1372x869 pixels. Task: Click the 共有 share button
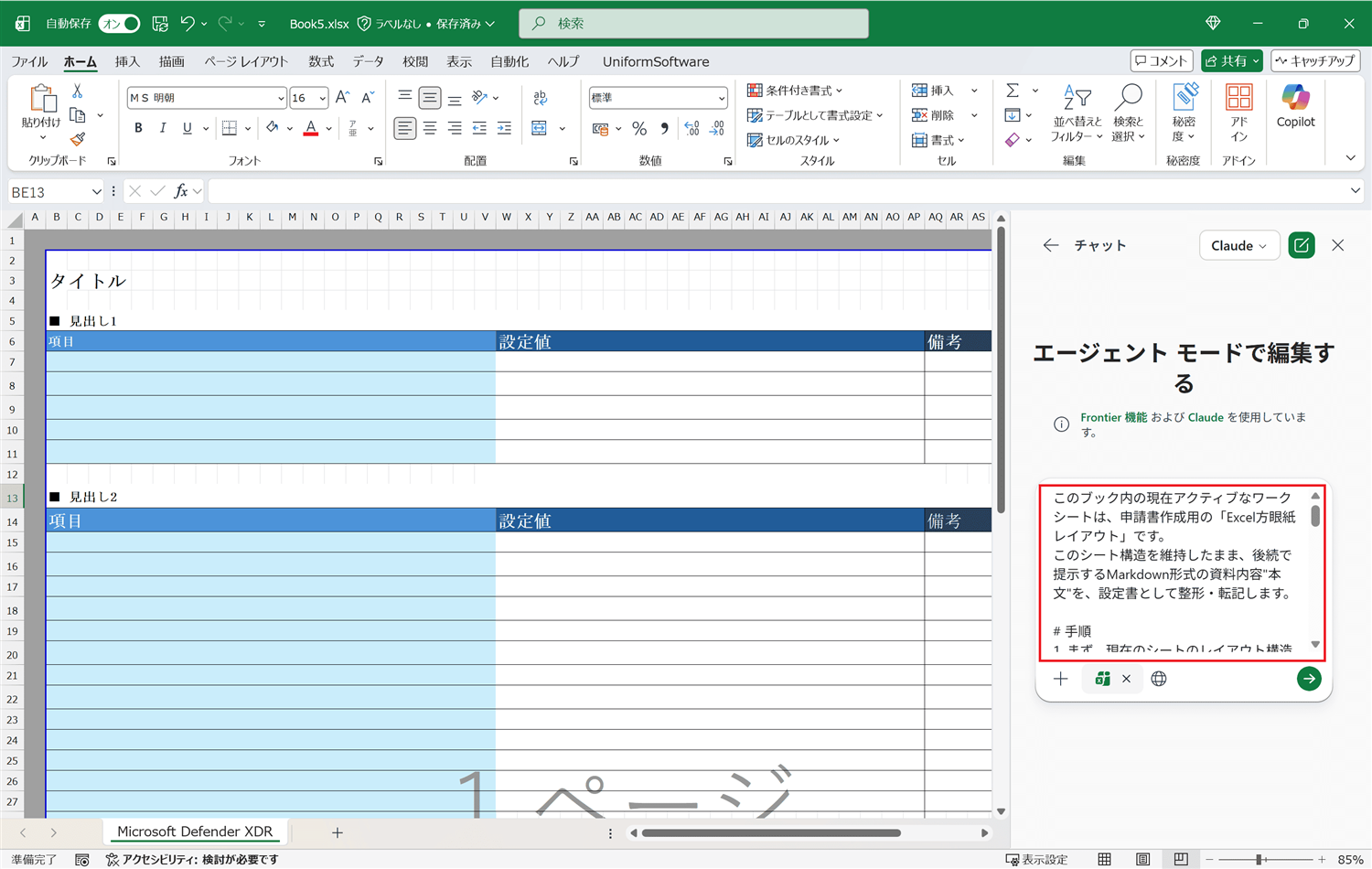click(1232, 61)
